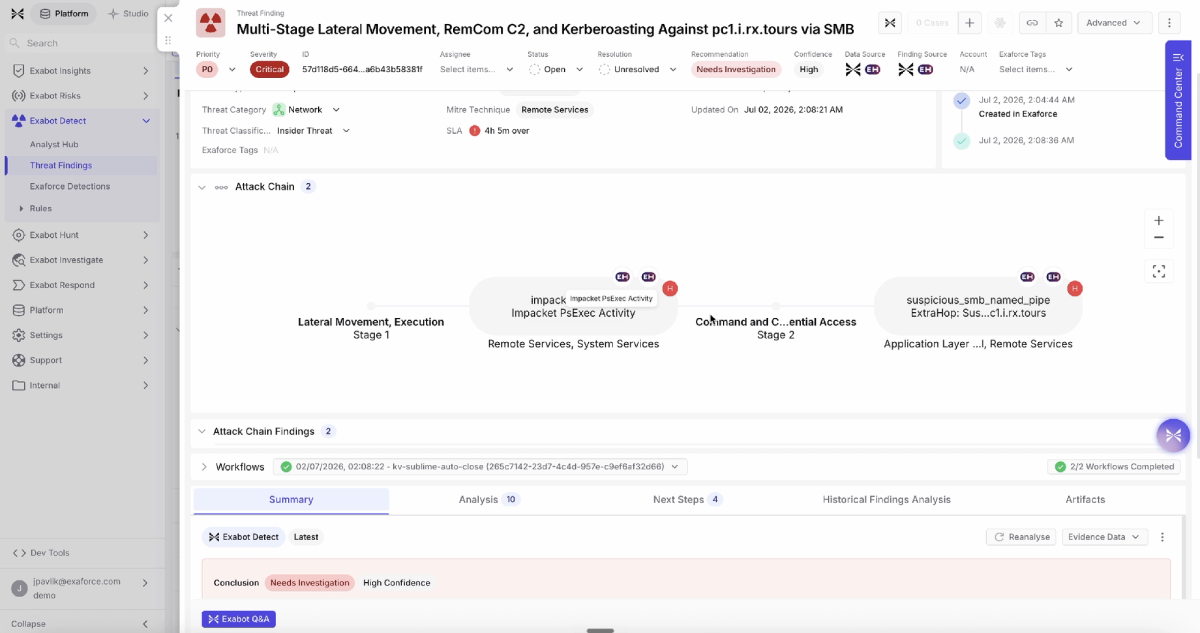Change the Status Open dropdown
Image resolution: width=1200 pixels, height=633 pixels.
(x=556, y=69)
